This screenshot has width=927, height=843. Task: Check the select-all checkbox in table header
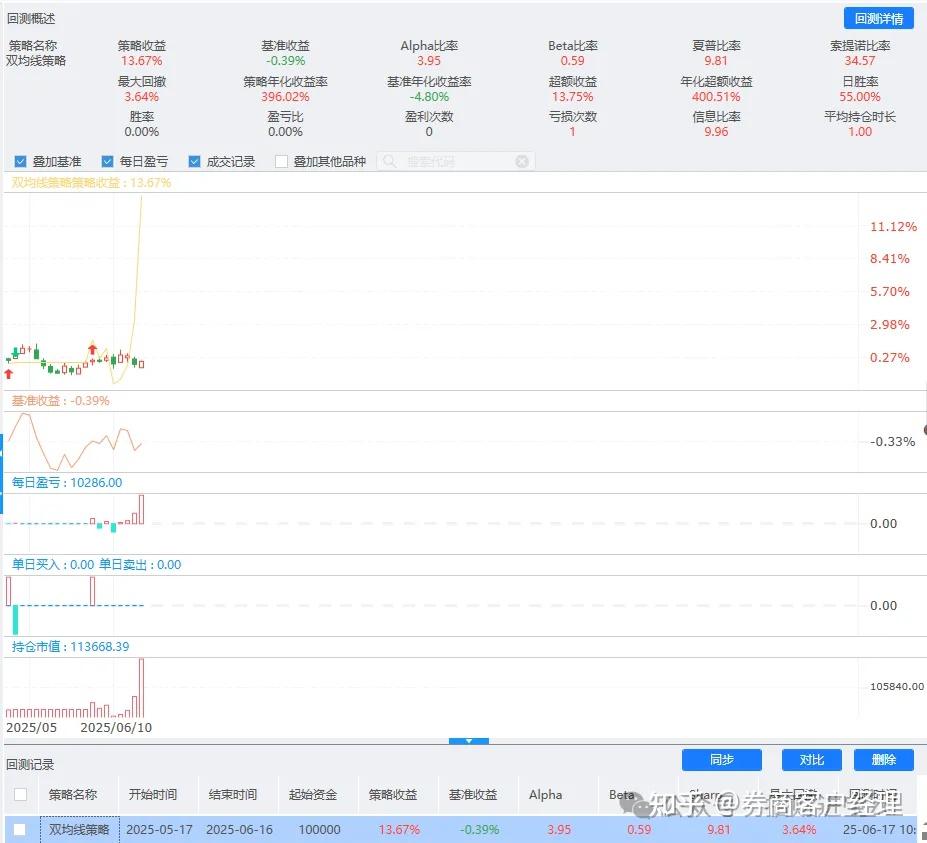point(19,794)
